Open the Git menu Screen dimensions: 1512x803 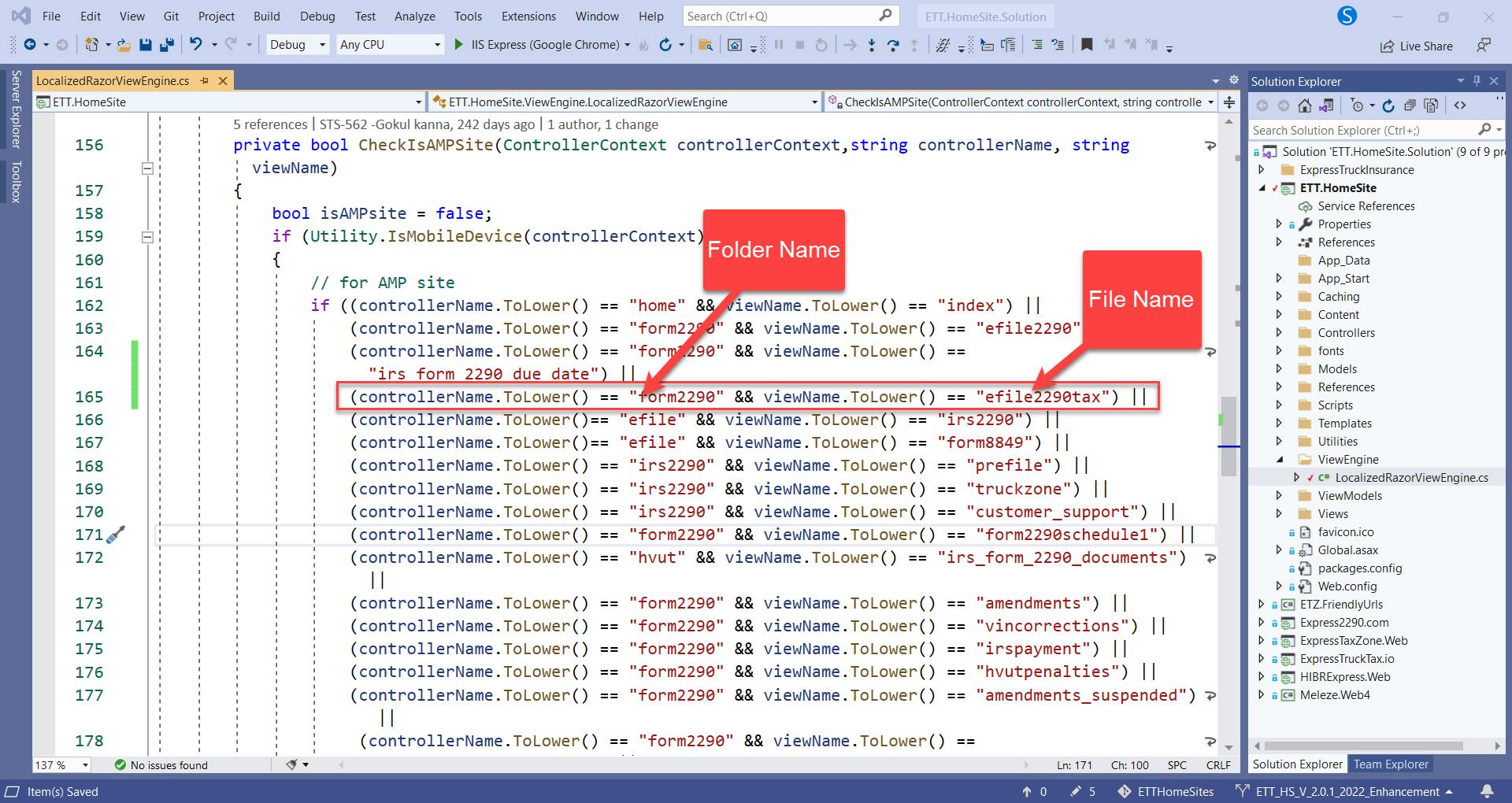coord(171,16)
